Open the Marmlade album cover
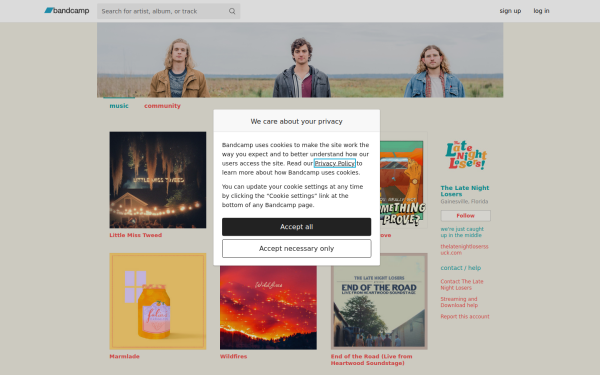This screenshot has width=600, height=375. coord(158,301)
